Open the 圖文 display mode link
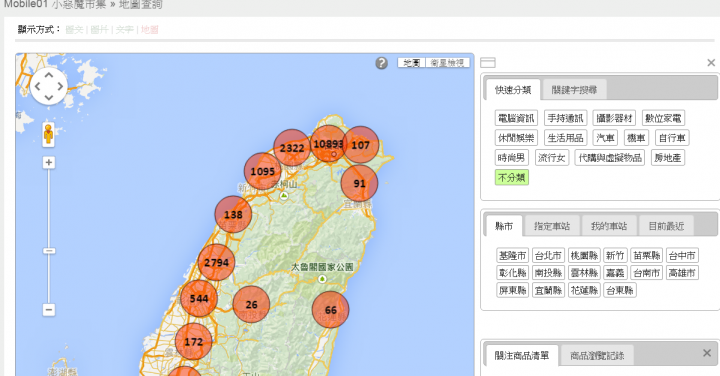The height and width of the screenshot is (376, 720). (x=74, y=30)
